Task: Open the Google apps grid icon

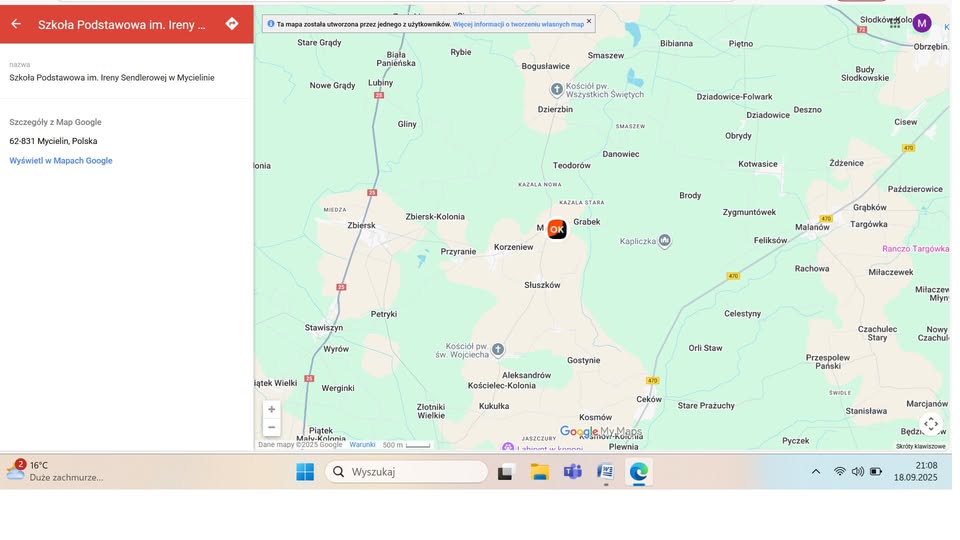Action: pos(895,22)
